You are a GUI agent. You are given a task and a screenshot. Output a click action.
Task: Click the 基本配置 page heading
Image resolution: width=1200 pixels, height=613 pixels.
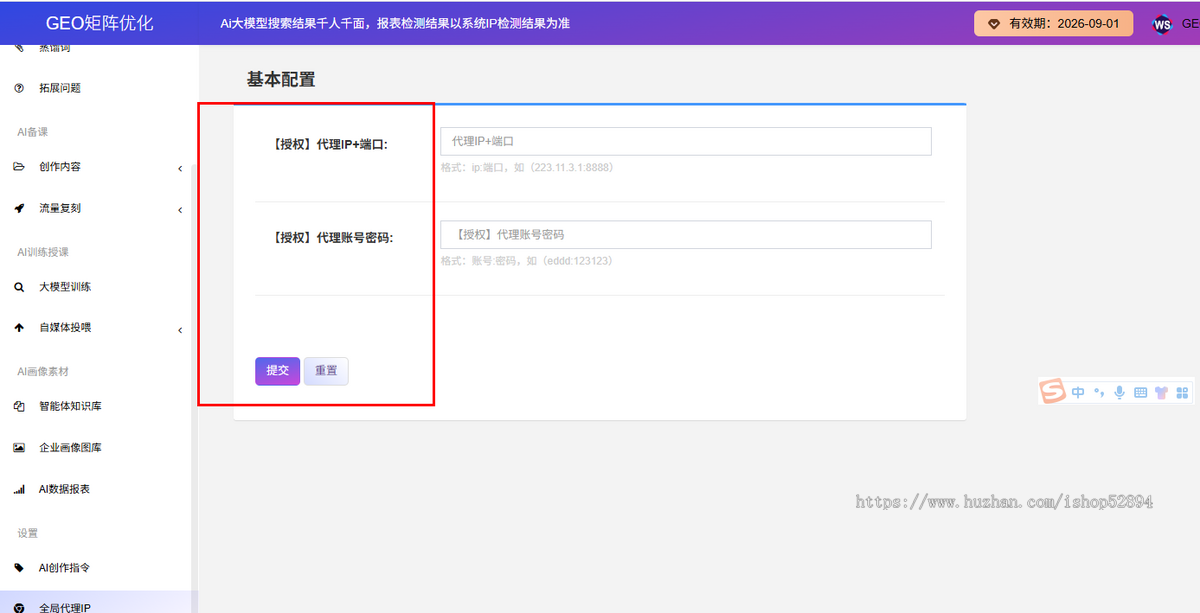[x=281, y=80]
